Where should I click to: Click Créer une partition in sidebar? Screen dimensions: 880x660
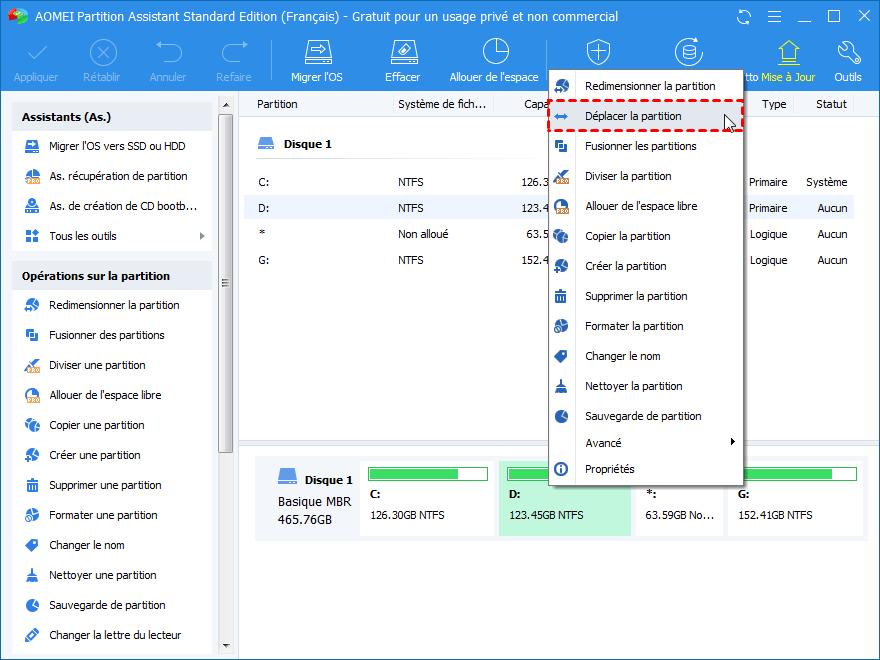[x=112, y=455]
